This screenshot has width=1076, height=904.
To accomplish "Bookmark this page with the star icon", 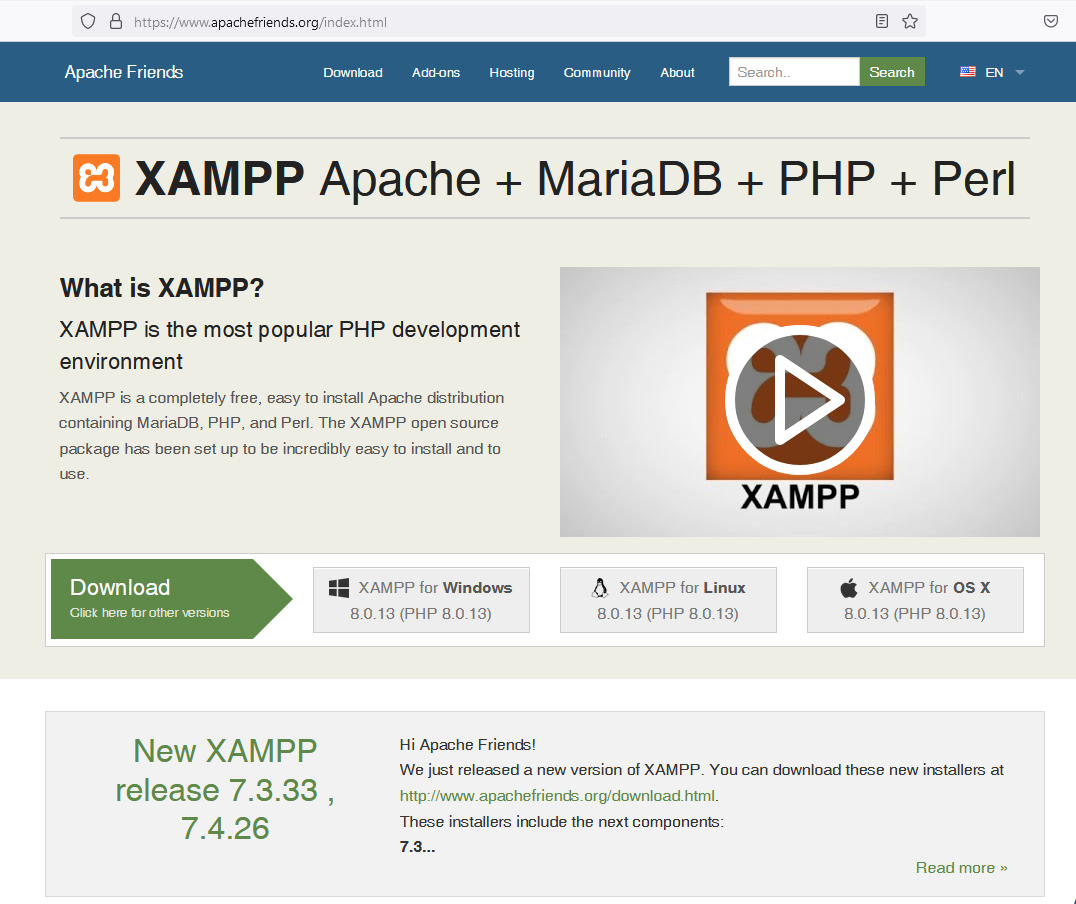I will 910,21.
